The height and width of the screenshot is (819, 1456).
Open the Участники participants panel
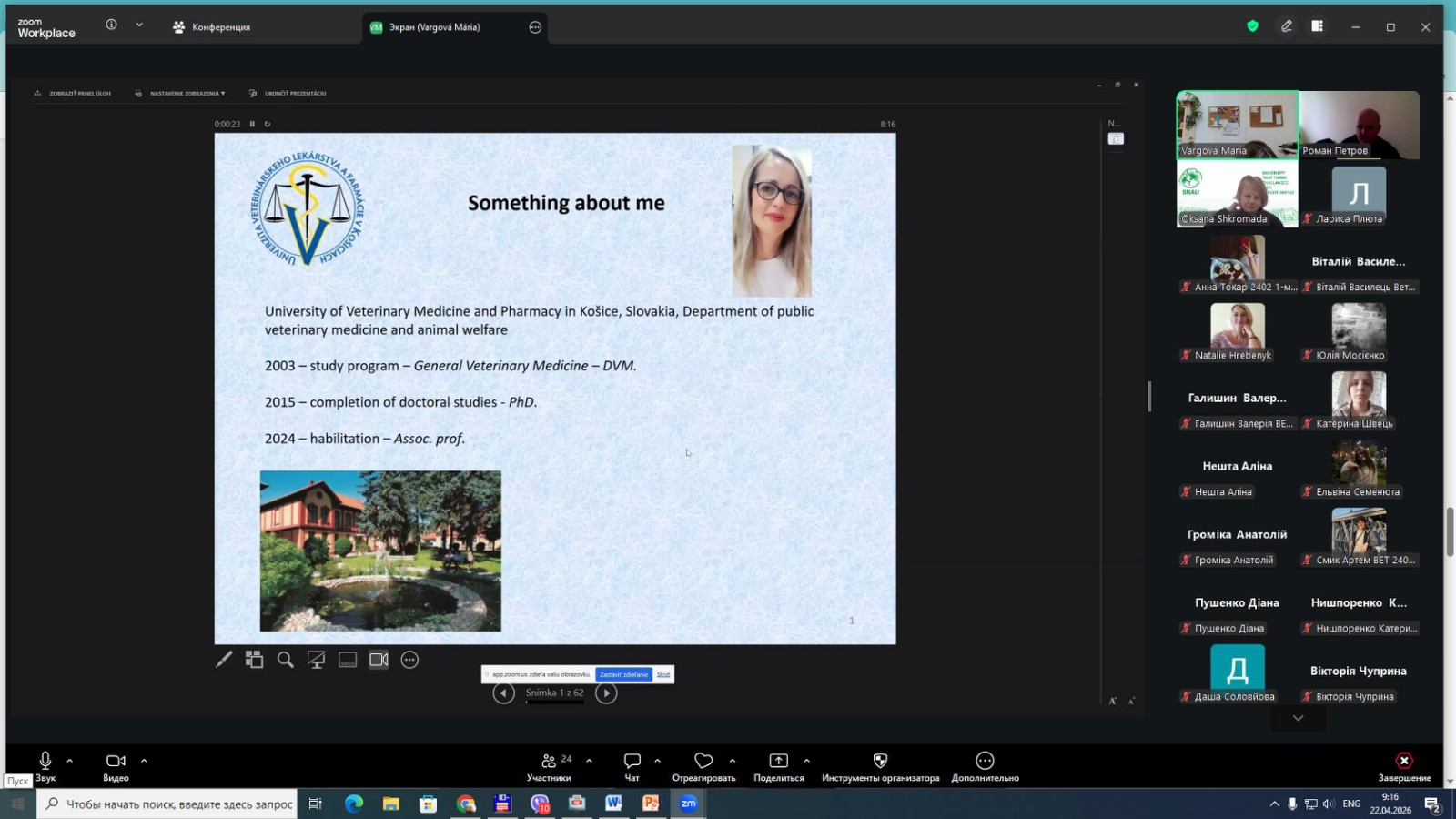(x=550, y=765)
